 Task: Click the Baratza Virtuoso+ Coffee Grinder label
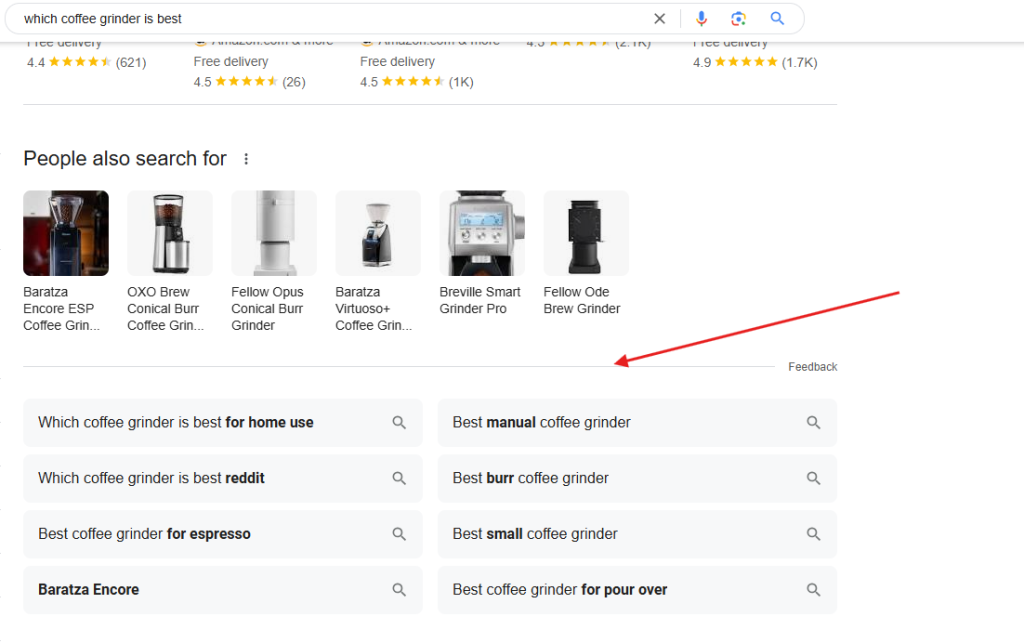pos(374,309)
